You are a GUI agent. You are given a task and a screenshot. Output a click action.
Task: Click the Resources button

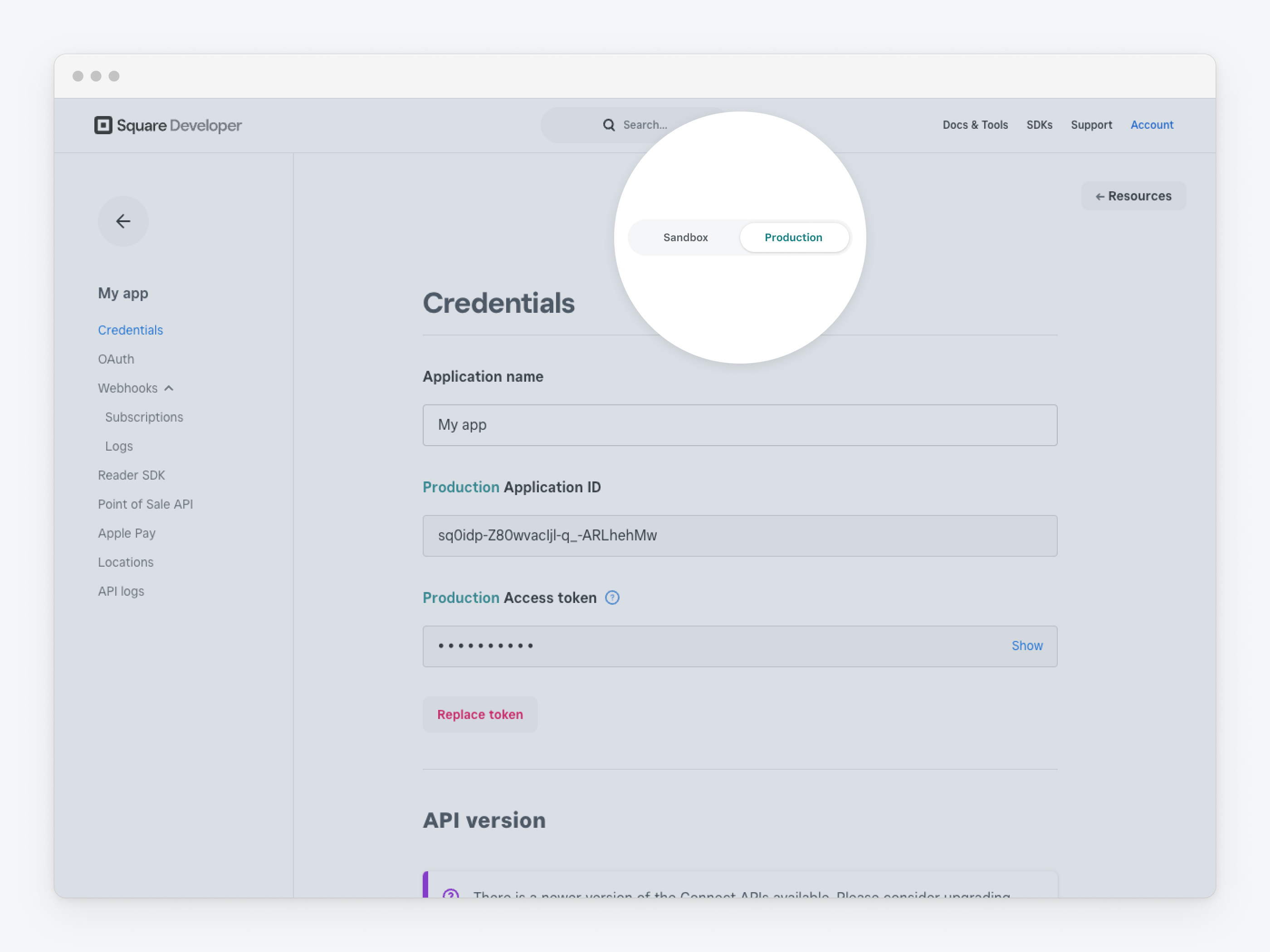coord(1133,196)
